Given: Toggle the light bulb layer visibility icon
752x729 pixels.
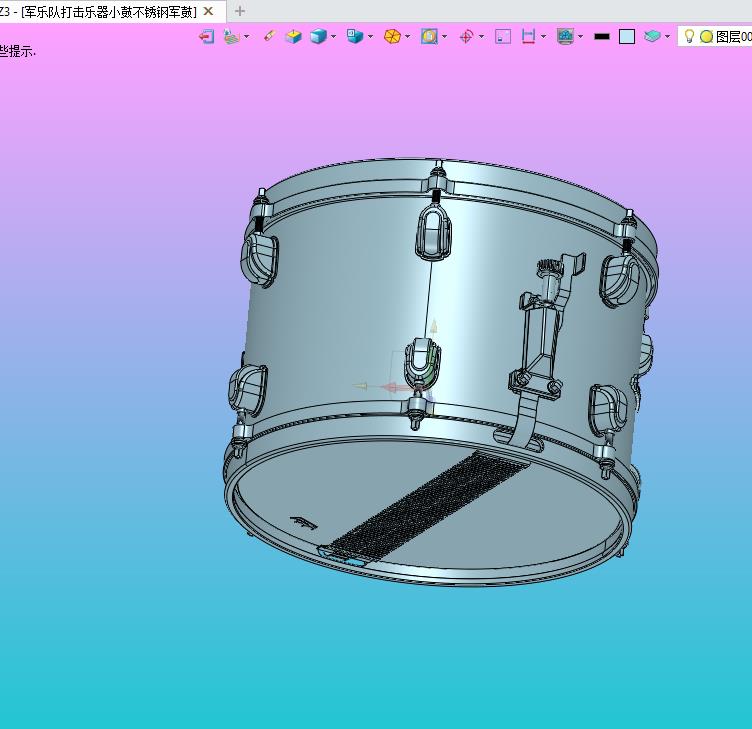Looking at the screenshot, I should 689,36.
